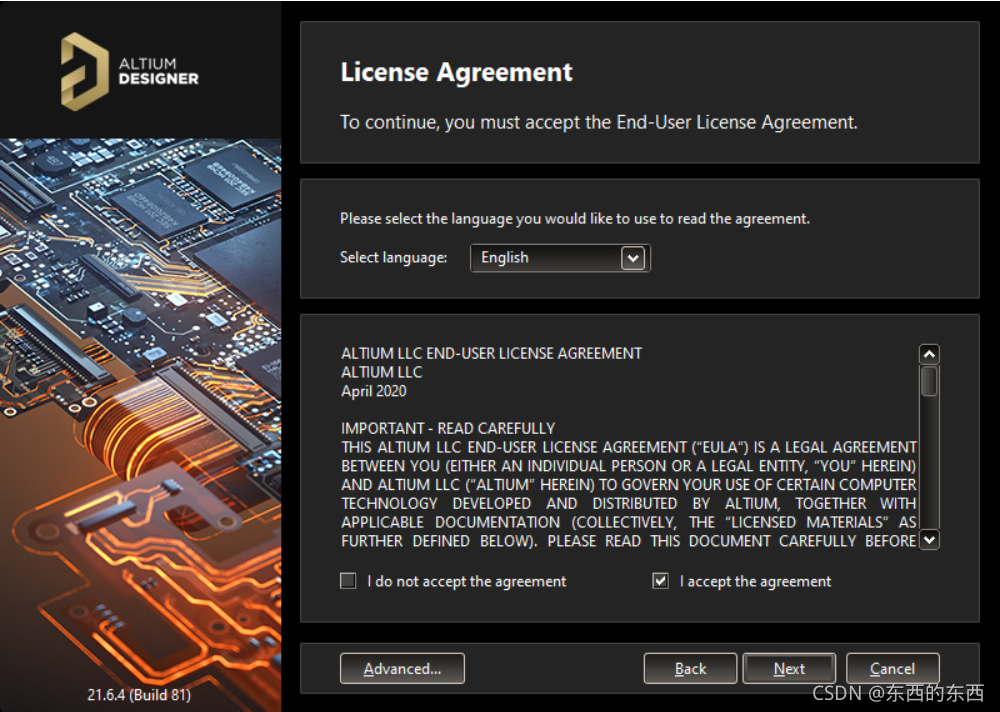This screenshot has height=712, width=1000.
Task: Open the language list via its chevron arrow
Action: tap(631, 258)
